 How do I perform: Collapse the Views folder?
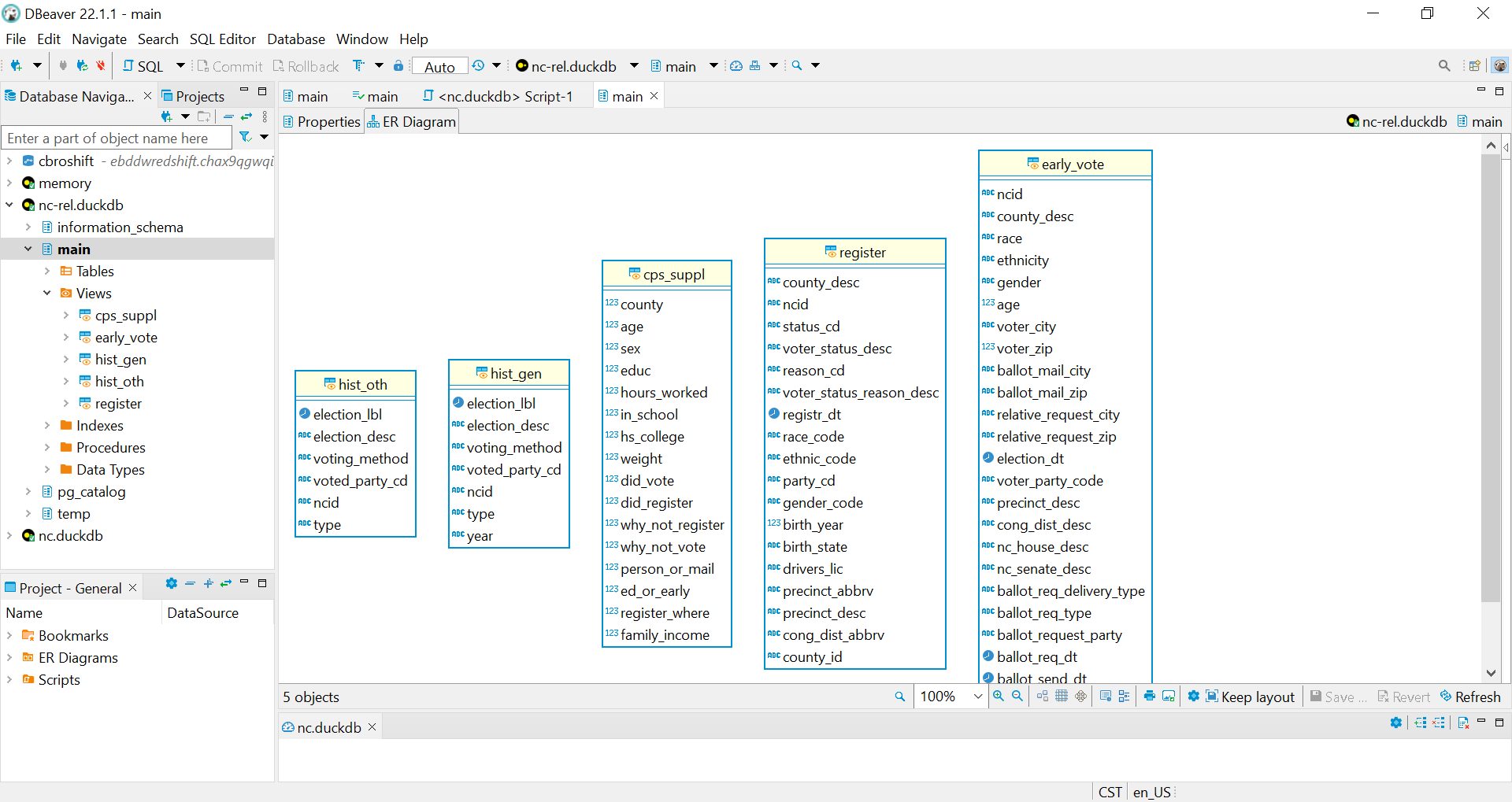[x=47, y=293]
